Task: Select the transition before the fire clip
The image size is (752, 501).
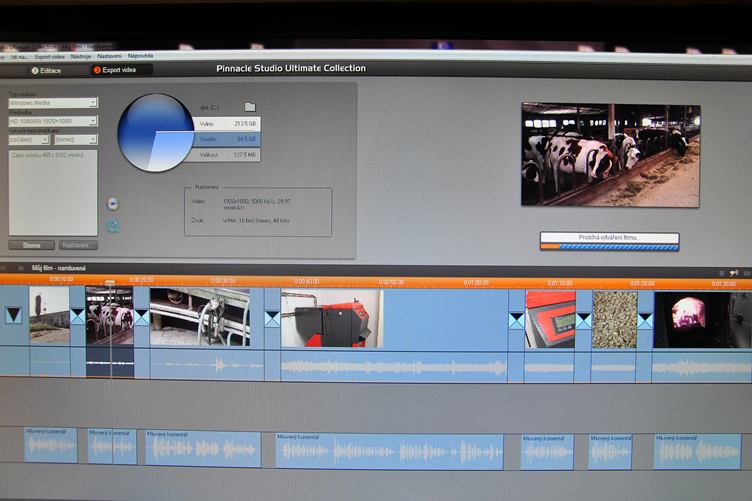Action: (x=645, y=320)
